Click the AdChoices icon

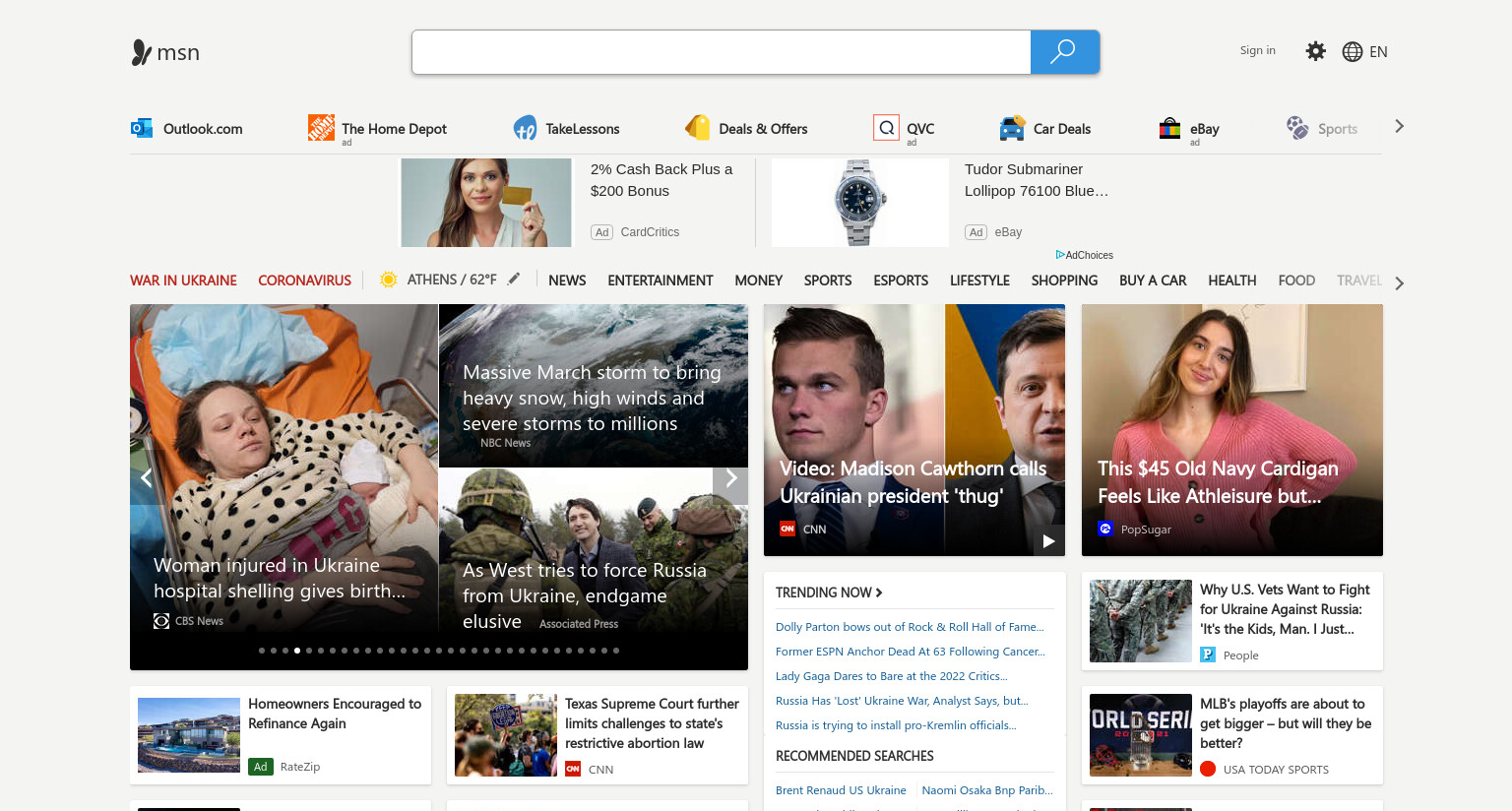coord(1060,255)
